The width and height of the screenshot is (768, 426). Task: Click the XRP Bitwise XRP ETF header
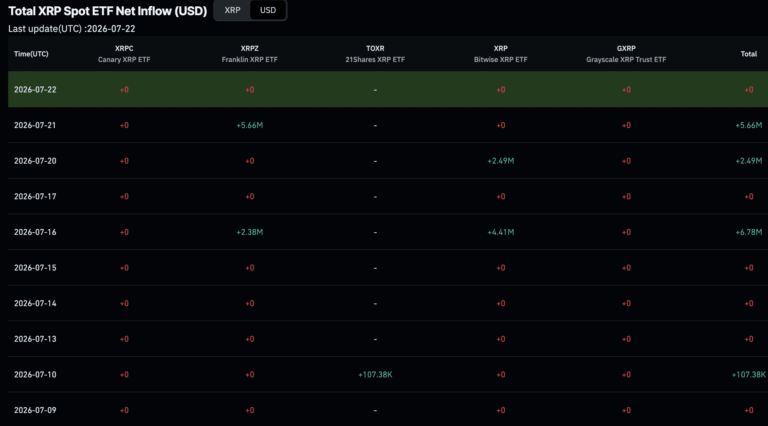pyautogui.click(x=501, y=54)
